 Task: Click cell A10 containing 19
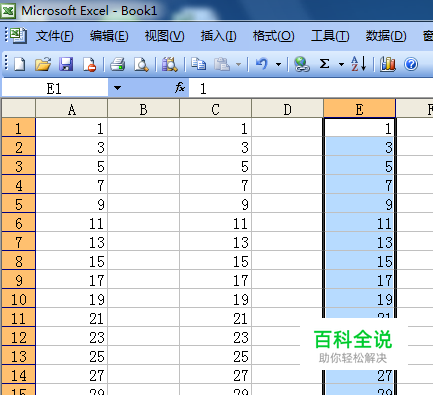pos(71,299)
